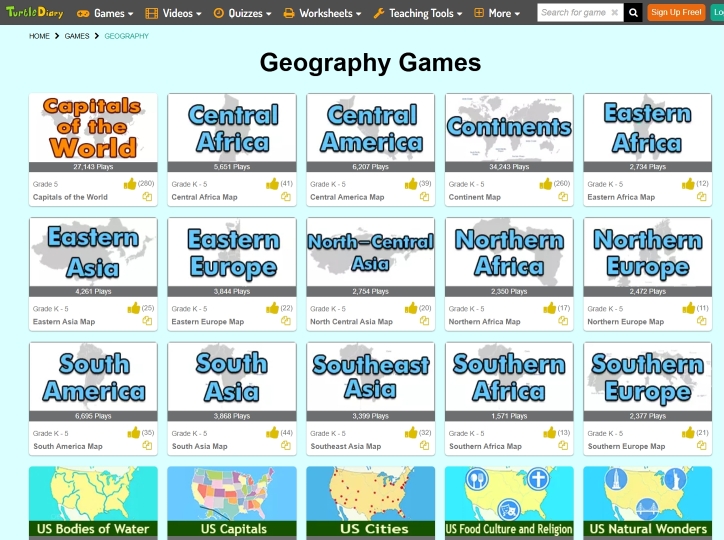Image resolution: width=724 pixels, height=540 pixels.
Task: Click thumbs-up on Continent Map
Action: pos(546,184)
